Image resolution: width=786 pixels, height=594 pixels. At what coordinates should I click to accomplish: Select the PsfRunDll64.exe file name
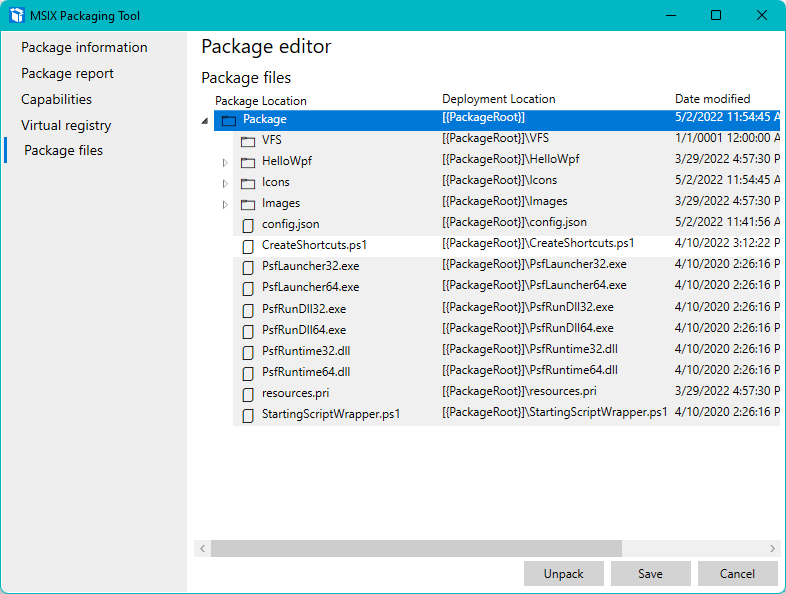point(304,330)
